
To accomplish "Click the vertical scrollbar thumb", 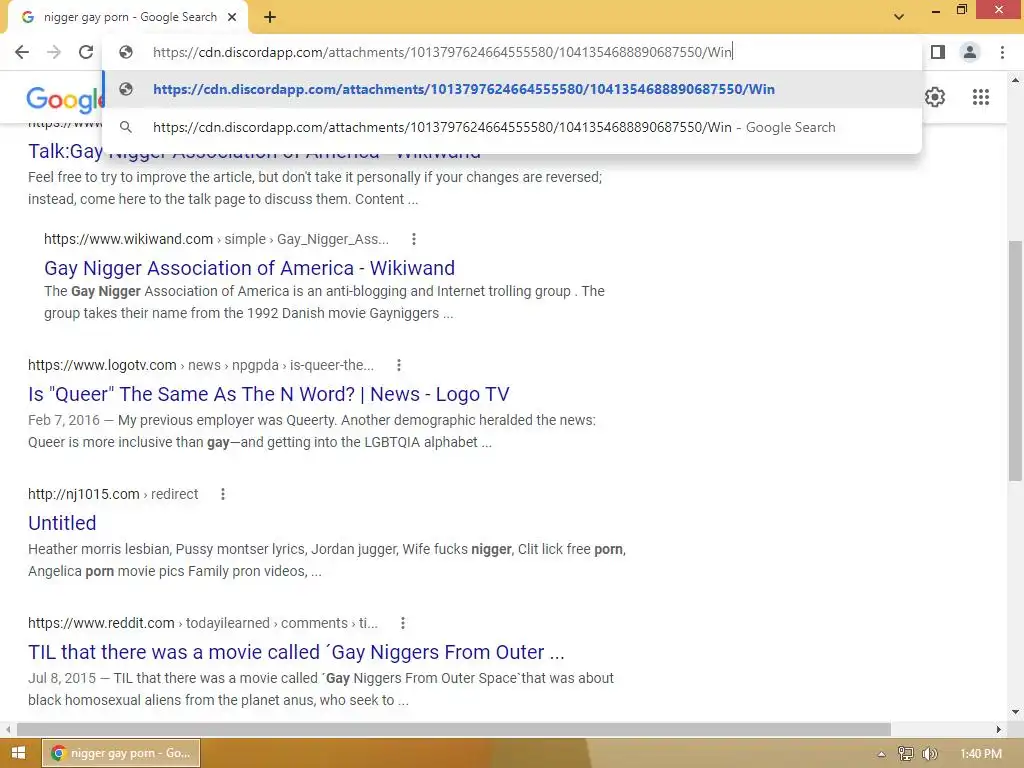I will click(1015, 361).
